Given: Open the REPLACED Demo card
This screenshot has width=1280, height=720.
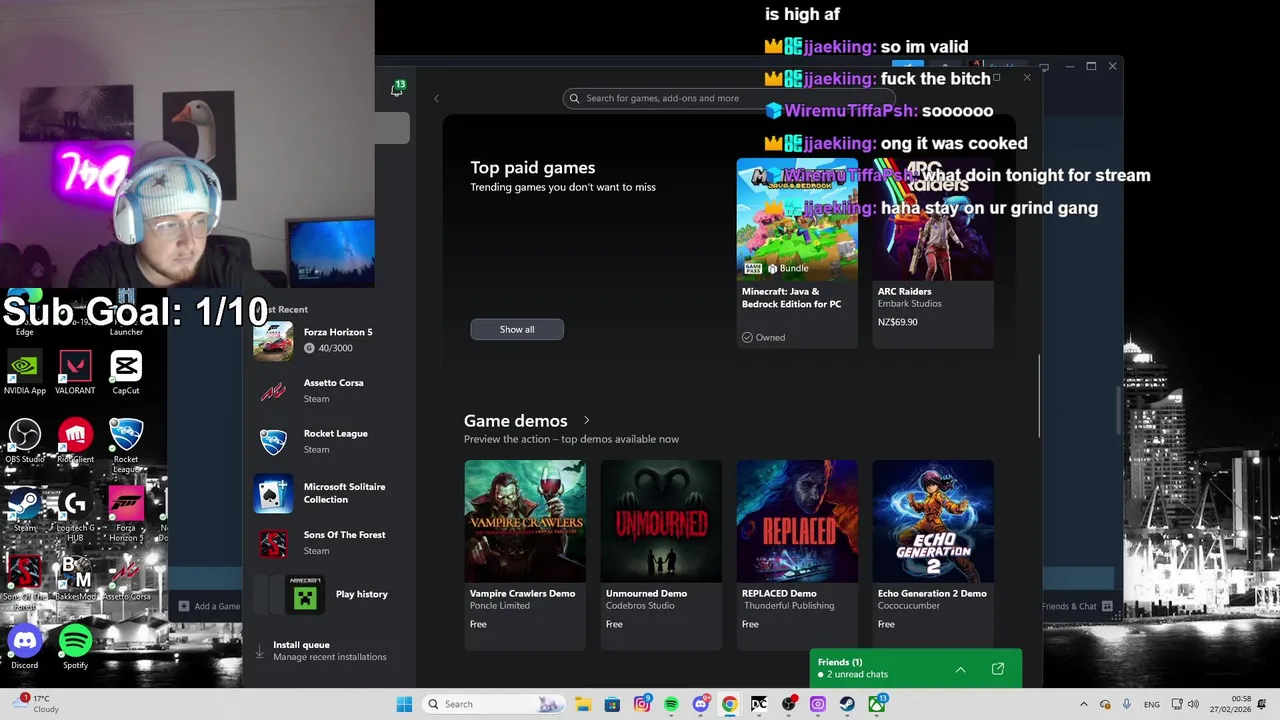Looking at the screenshot, I should click(797, 555).
